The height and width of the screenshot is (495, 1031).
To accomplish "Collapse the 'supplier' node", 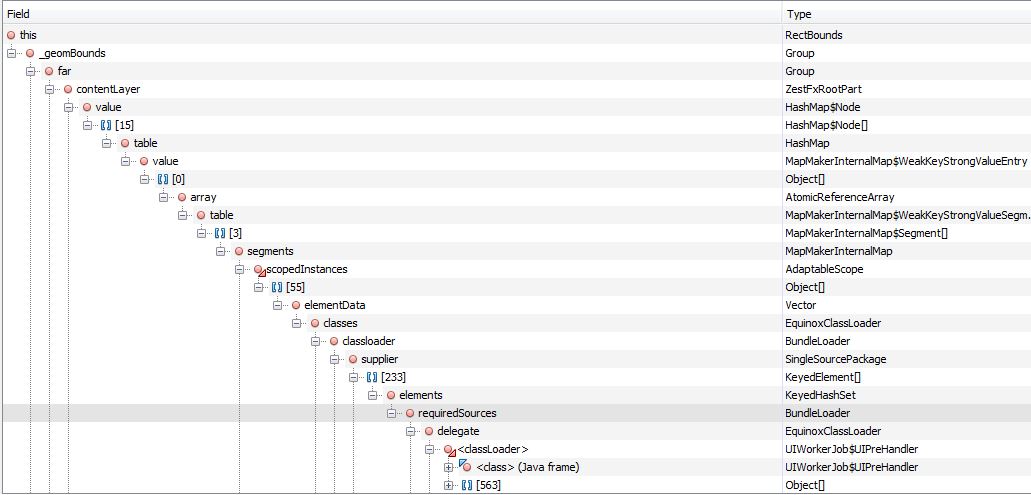I will pyautogui.click(x=334, y=359).
